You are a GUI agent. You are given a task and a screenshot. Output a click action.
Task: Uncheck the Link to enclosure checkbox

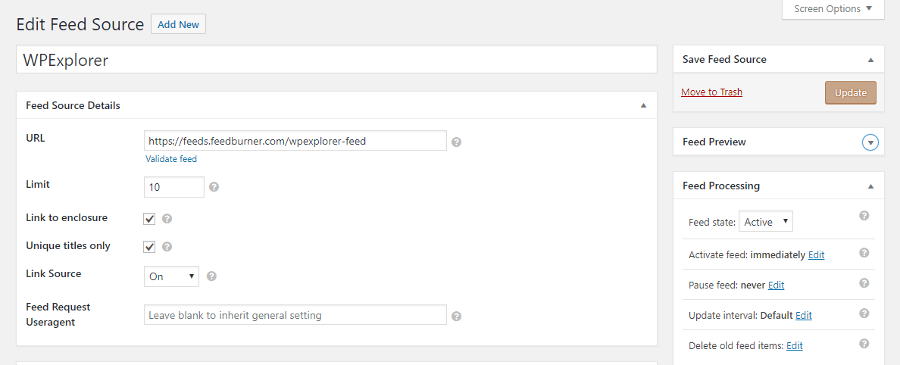coord(150,219)
